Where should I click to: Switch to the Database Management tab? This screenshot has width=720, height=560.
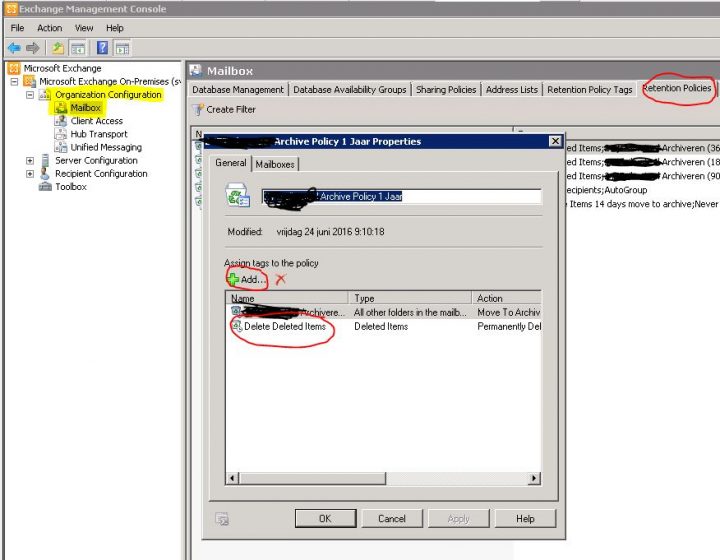[x=238, y=90]
